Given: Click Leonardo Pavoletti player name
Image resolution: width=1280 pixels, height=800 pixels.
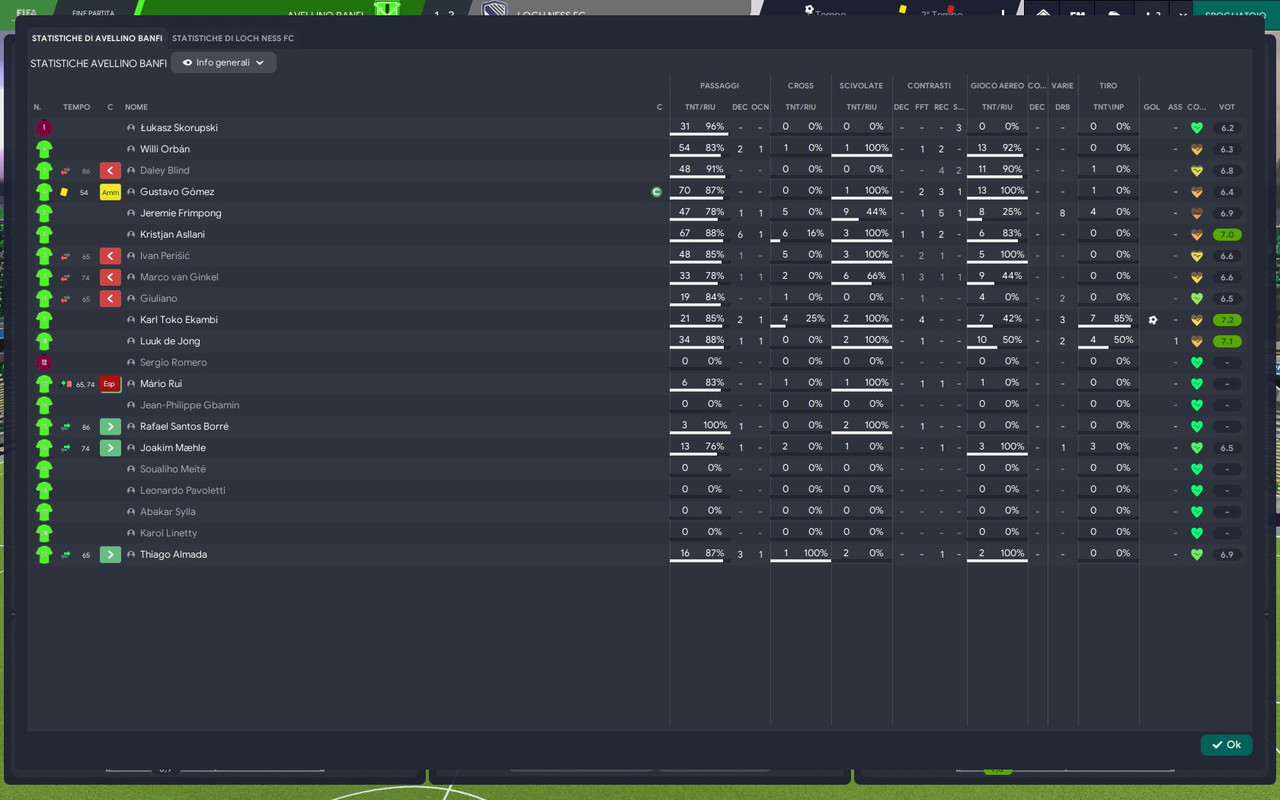Looking at the screenshot, I should point(183,491).
